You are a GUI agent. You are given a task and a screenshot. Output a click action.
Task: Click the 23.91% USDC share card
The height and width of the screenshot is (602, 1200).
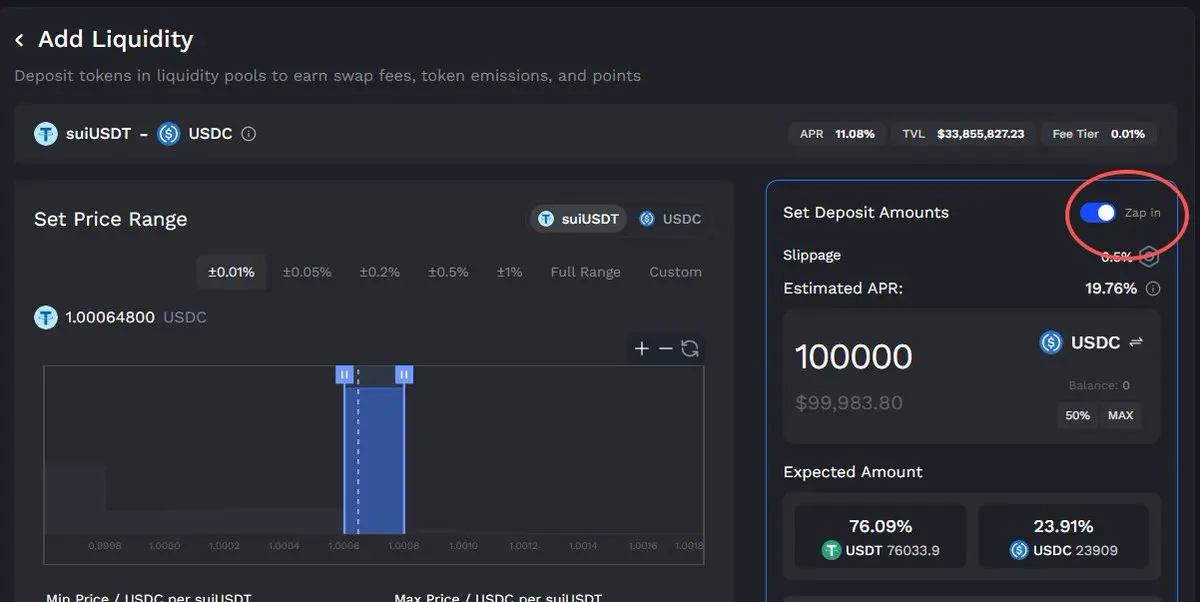[x=1063, y=537]
